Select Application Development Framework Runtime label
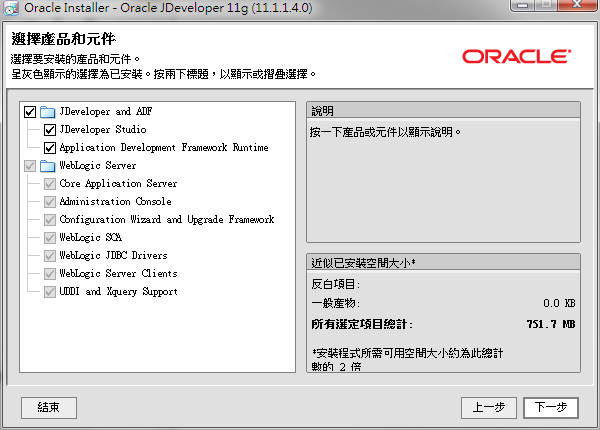 [164, 148]
